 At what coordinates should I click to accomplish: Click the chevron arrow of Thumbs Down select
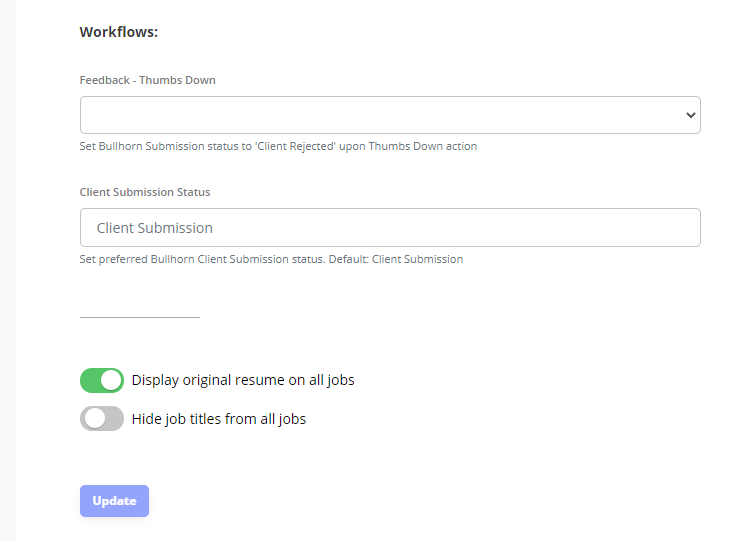[690, 115]
